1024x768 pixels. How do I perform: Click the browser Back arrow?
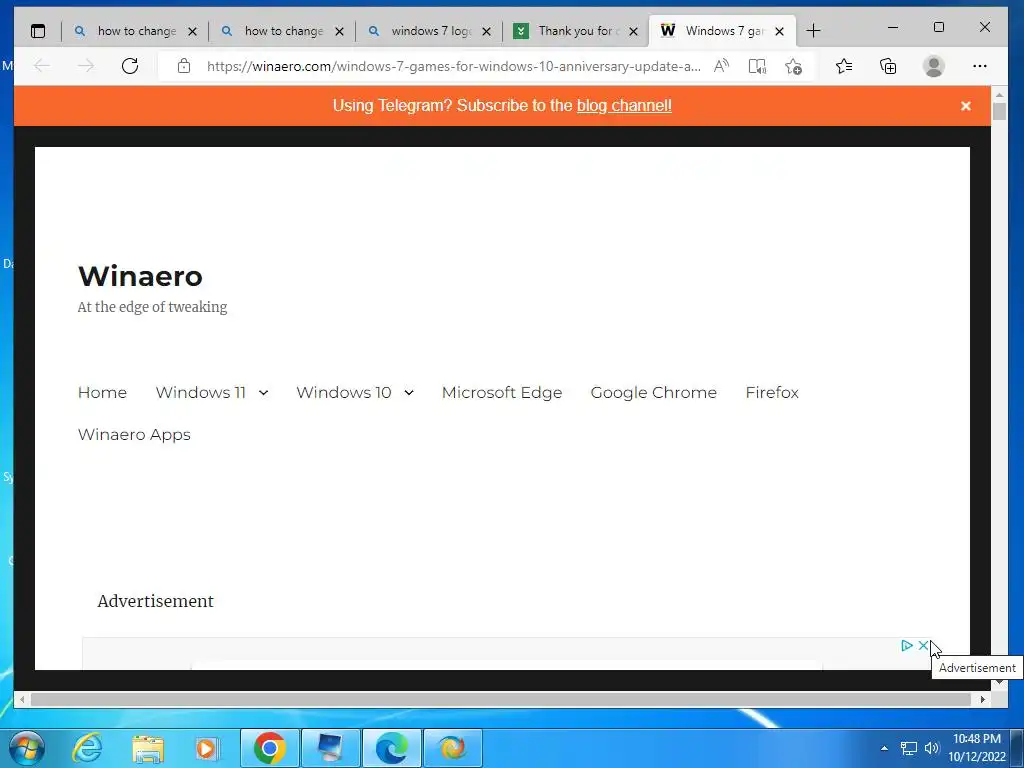point(42,66)
